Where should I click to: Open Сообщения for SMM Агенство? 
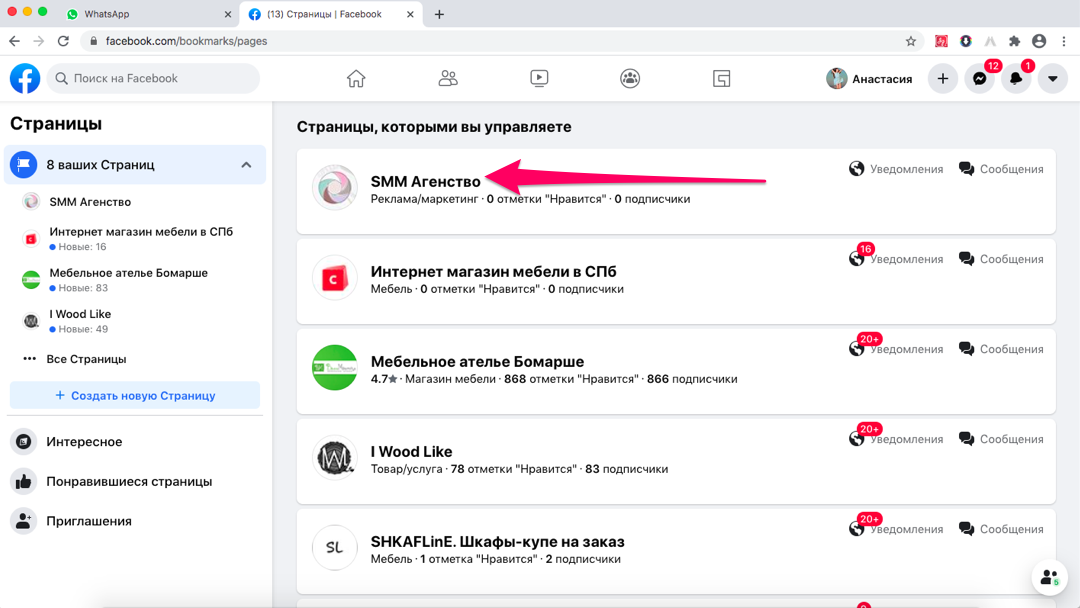click(1001, 169)
